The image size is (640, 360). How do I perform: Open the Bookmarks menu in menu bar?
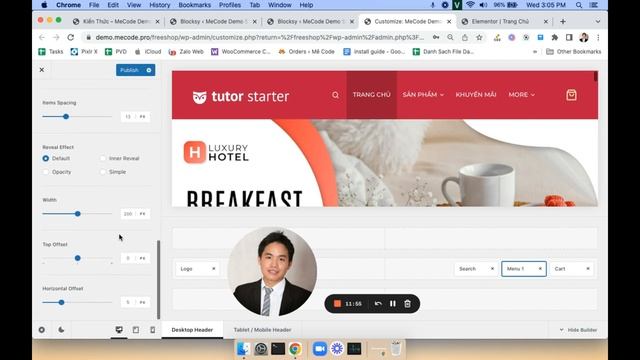pyautogui.click(x=195, y=5)
